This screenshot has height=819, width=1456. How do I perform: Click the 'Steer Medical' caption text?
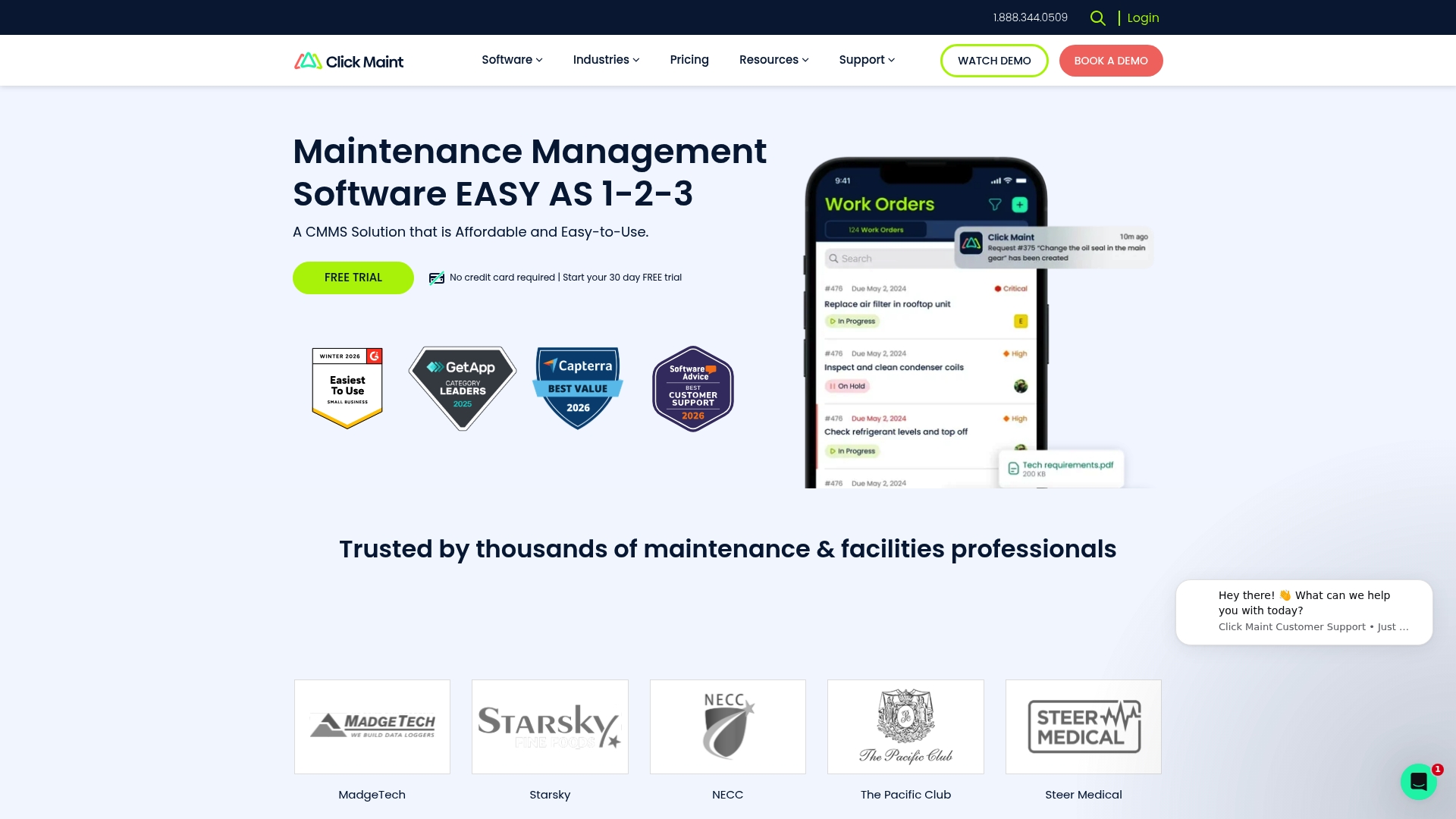pyautogui.click(x=1084, y=795)
